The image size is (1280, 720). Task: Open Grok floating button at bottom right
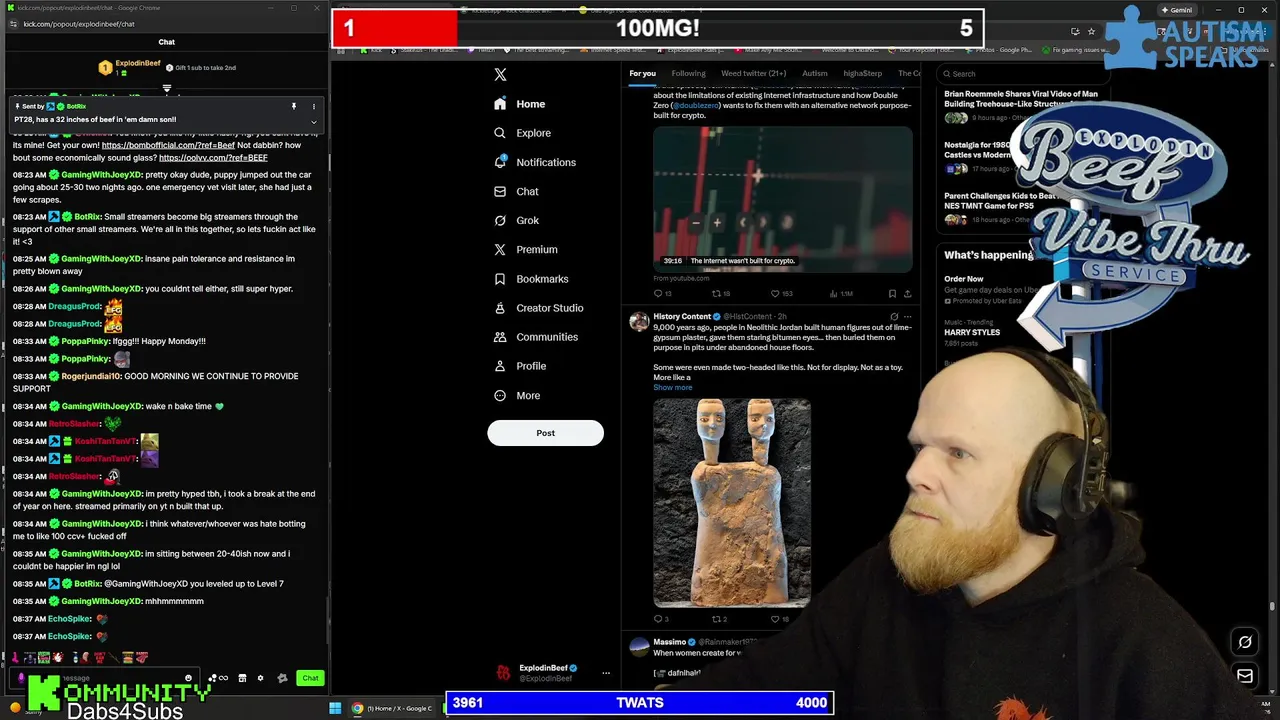(x=1245, y=642)
